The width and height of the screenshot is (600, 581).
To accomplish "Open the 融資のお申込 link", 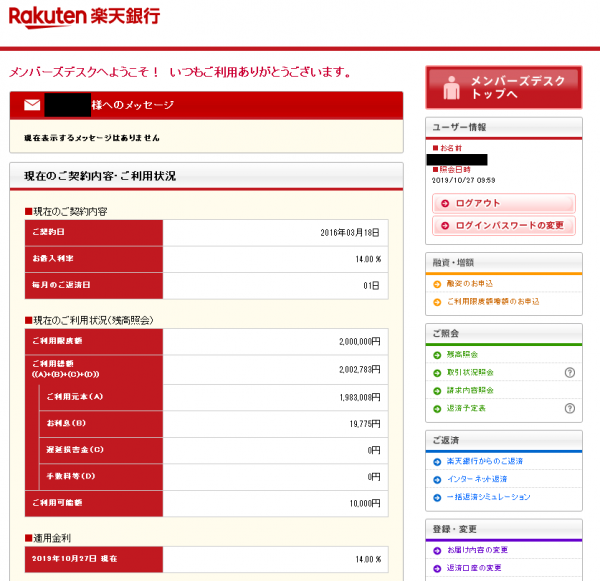I will (x=470, y=284).
